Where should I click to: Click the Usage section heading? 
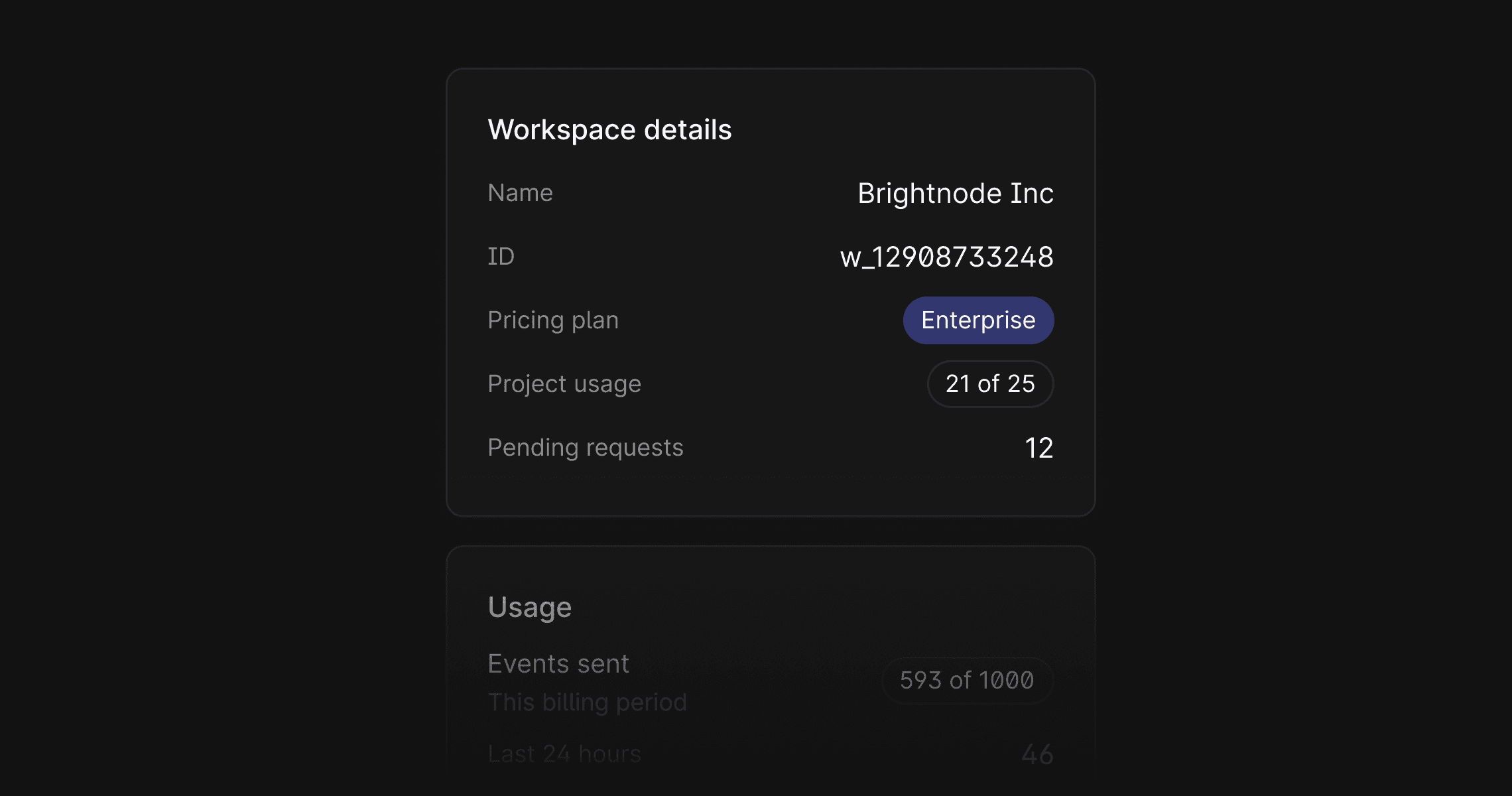529,608
